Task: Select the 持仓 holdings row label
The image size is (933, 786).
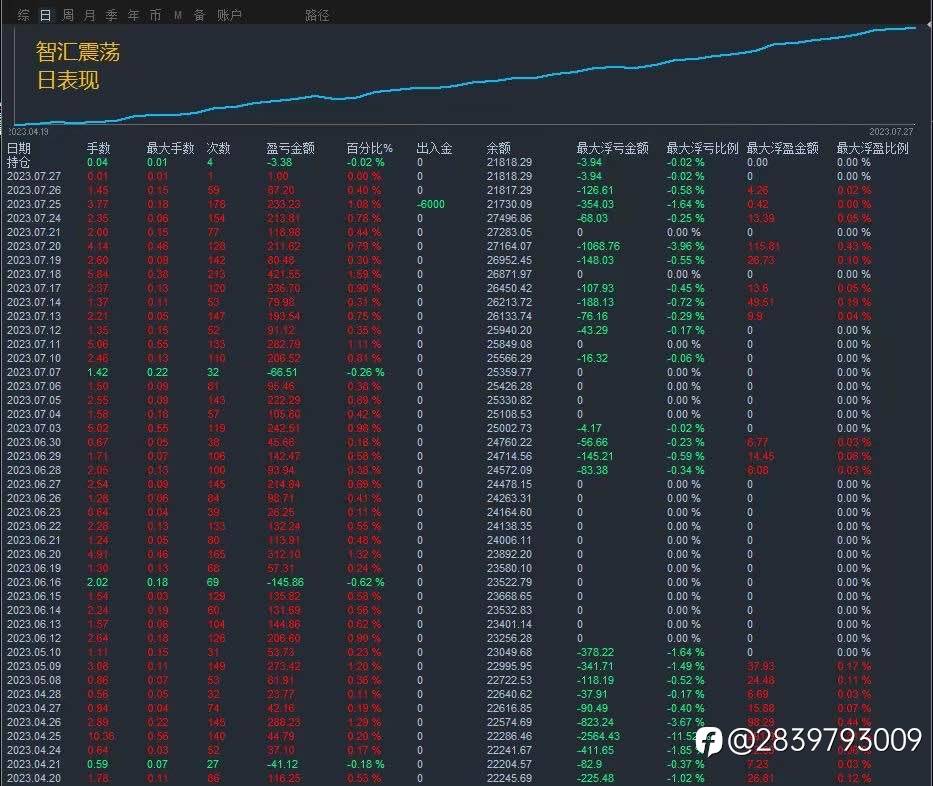Action: point(18,162)
